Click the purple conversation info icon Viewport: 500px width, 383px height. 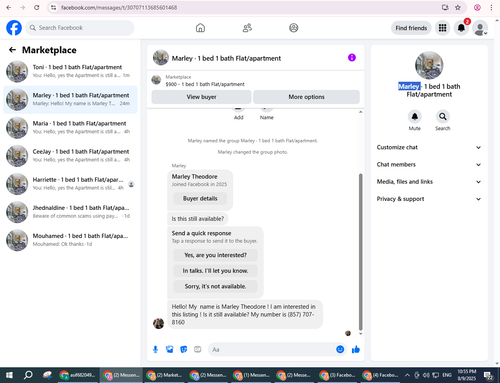tap(352, 58)
